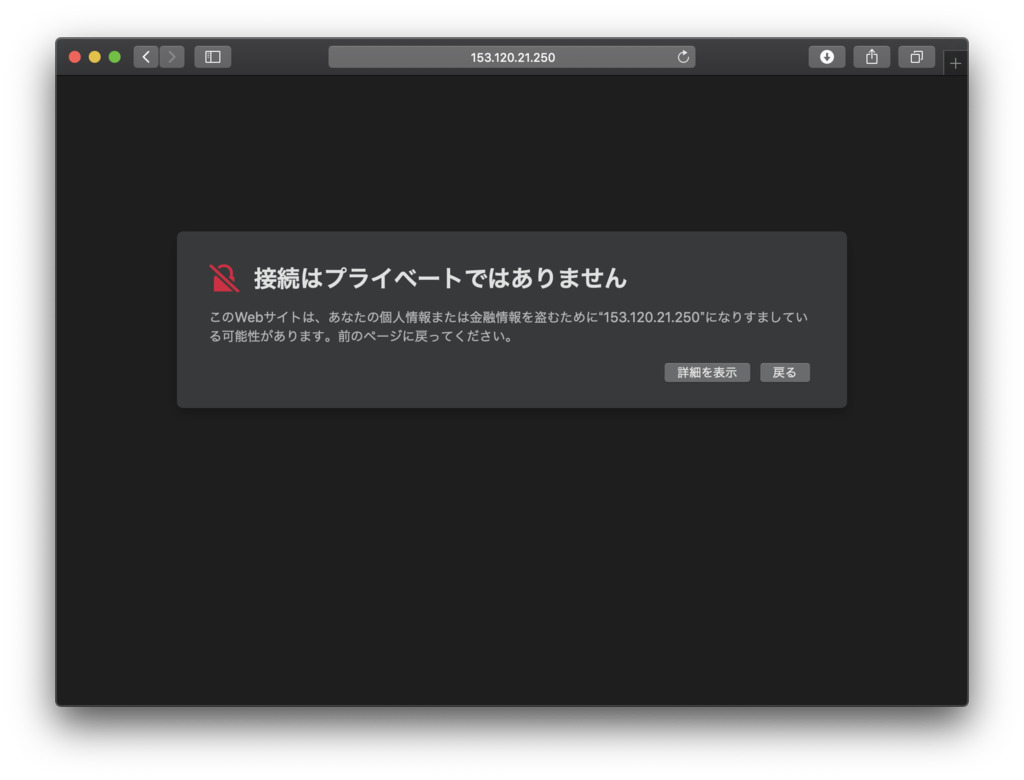The width and height of the screenshot is (1024, 780).
Task: Click the 戻る button
Action: click(785, 372)
